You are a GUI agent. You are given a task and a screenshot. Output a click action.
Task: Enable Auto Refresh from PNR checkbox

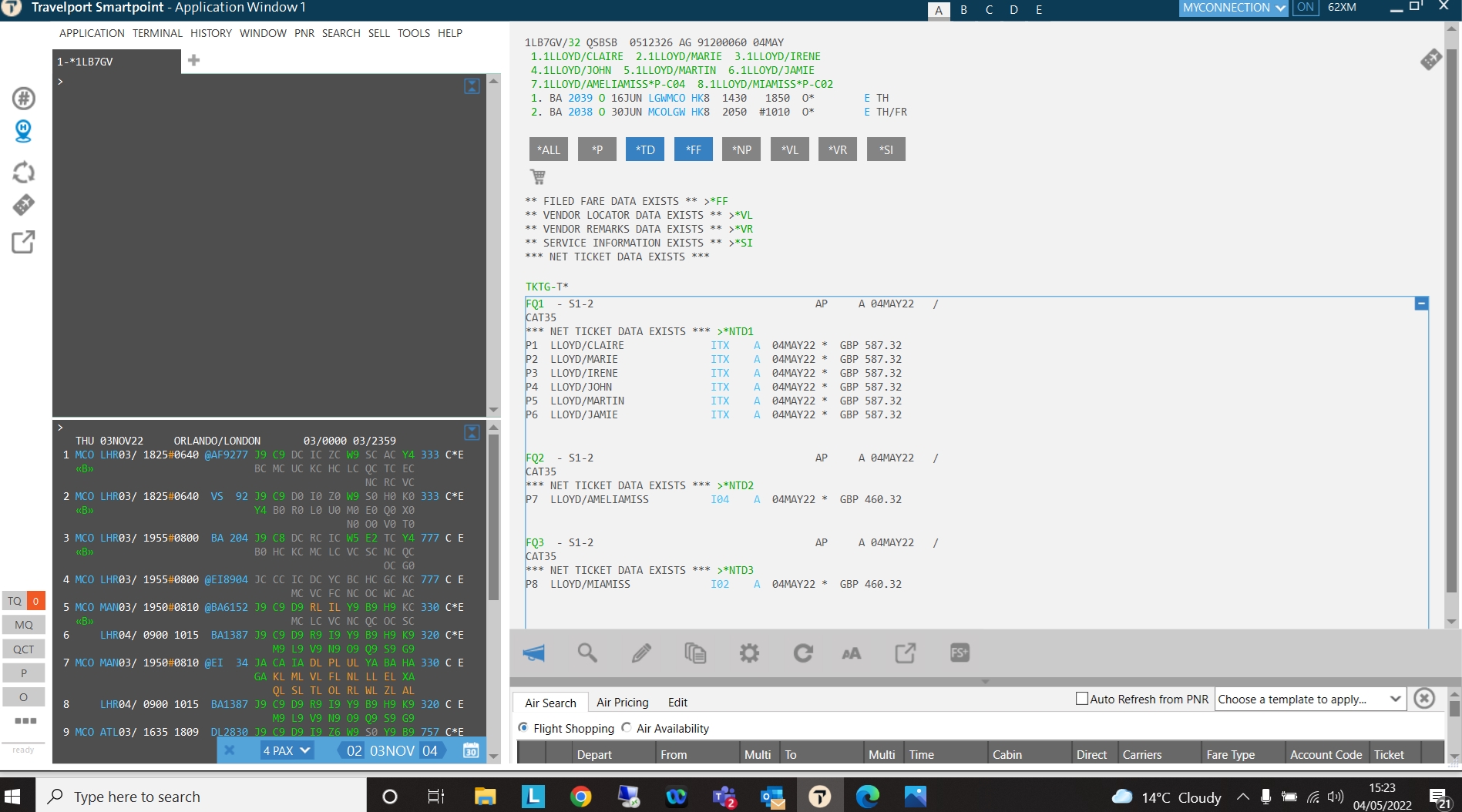[1082, 699]
